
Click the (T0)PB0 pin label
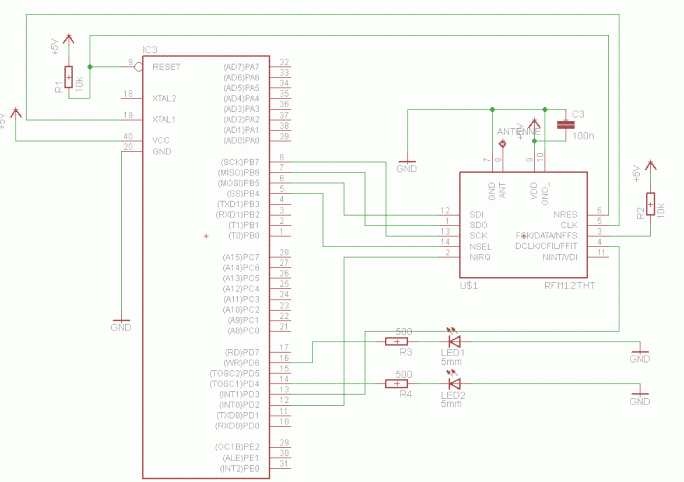coord(244,236)
